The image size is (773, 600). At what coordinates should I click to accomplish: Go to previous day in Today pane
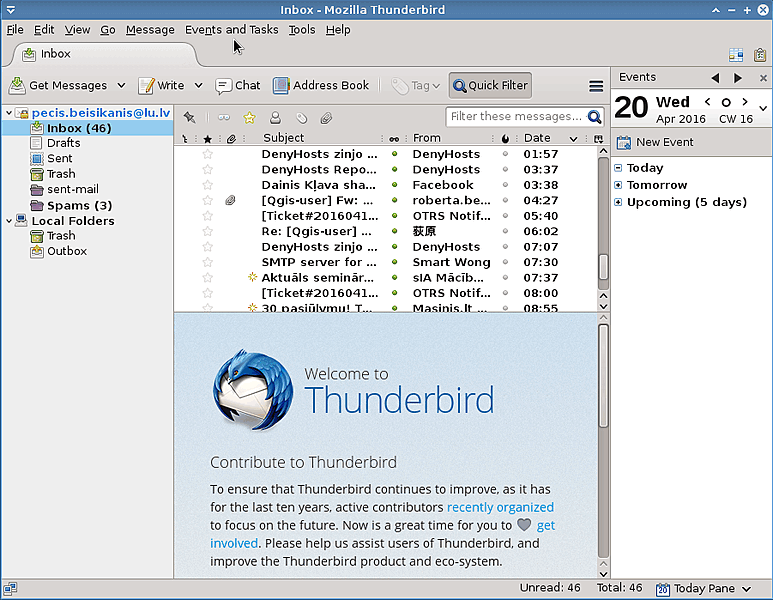click(x=707, y=102)
